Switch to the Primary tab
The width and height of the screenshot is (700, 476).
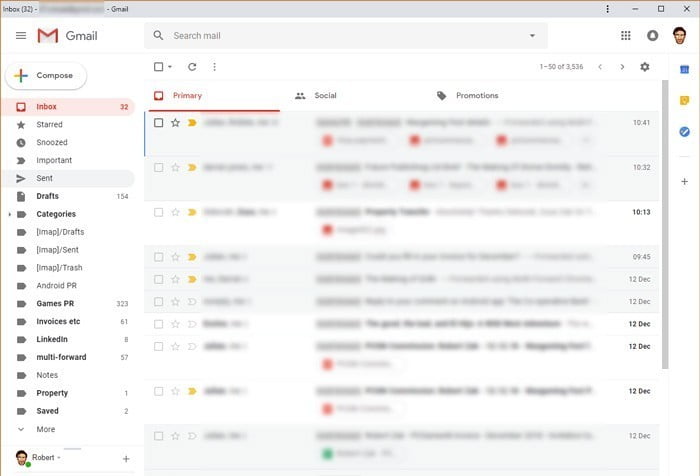[x=214, y=96]
